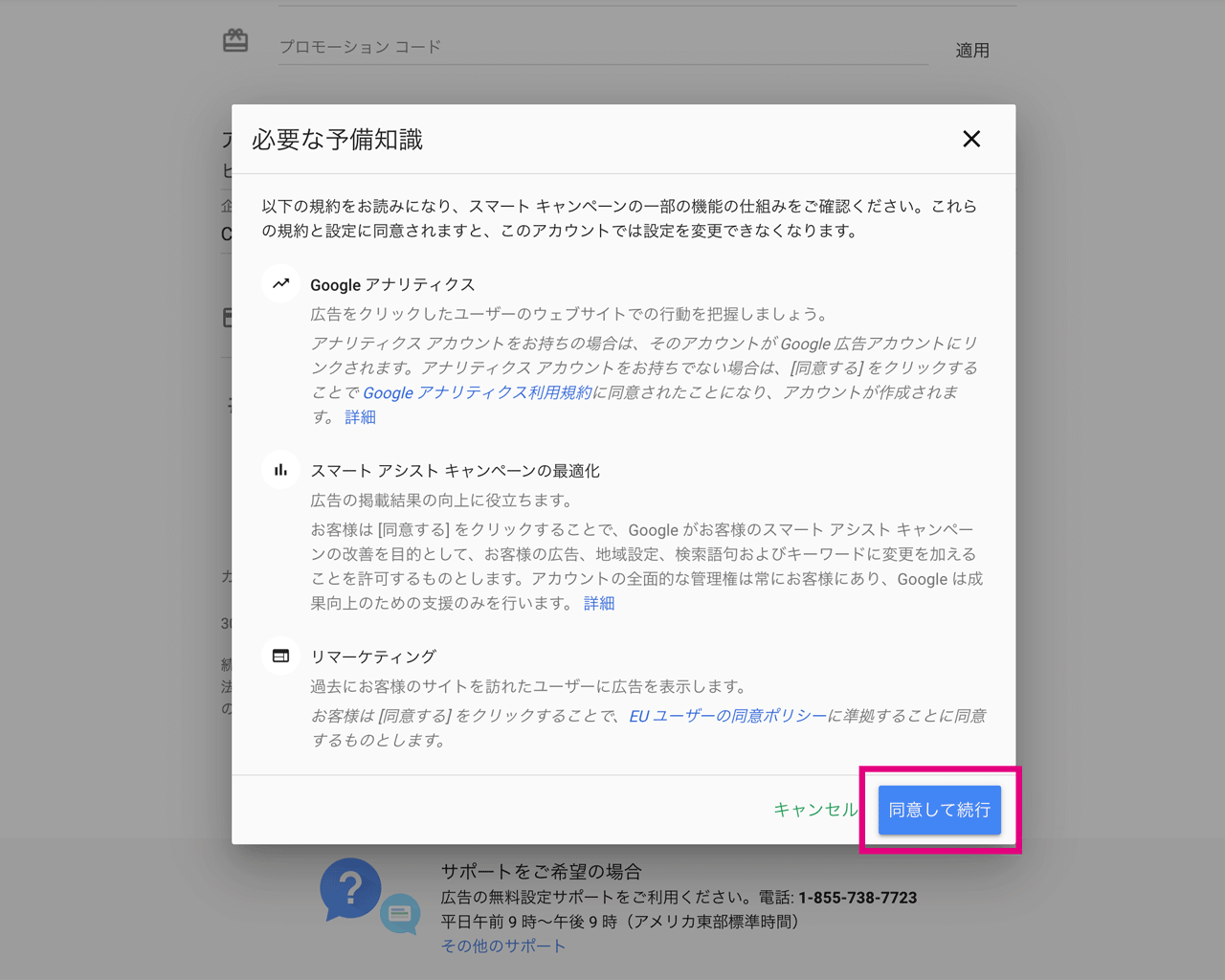Click the Google アナリティクス trend icon

pyautogui.click(x=280, y=283)
